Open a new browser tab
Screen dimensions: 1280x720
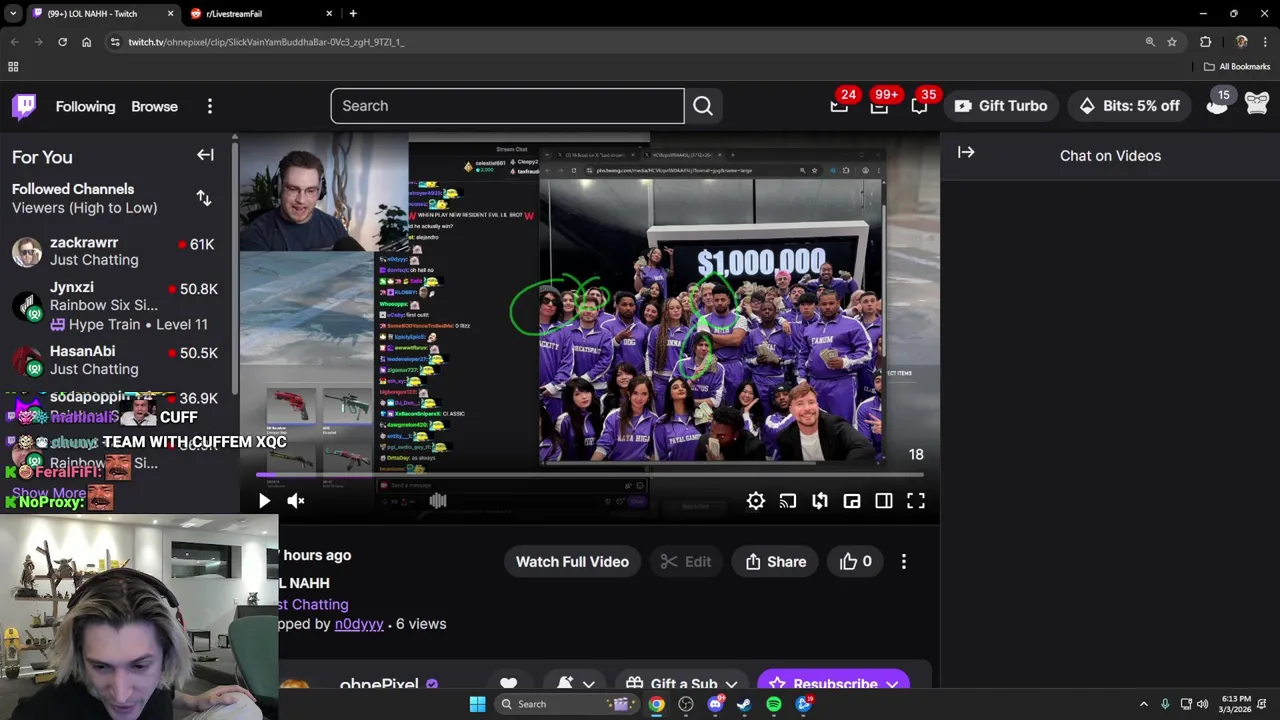tap(353, 14)
